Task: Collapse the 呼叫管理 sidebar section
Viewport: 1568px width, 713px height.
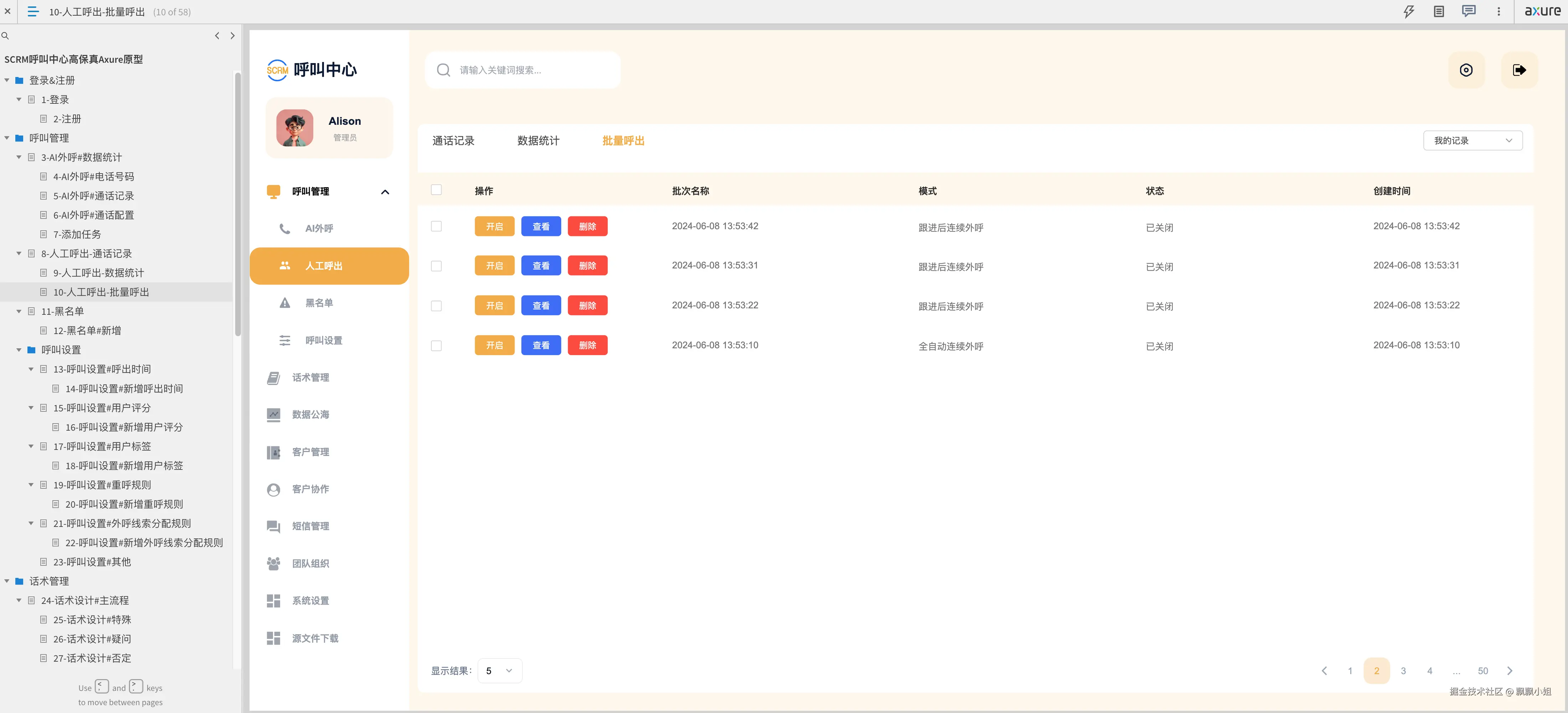Action: point(385,191)
